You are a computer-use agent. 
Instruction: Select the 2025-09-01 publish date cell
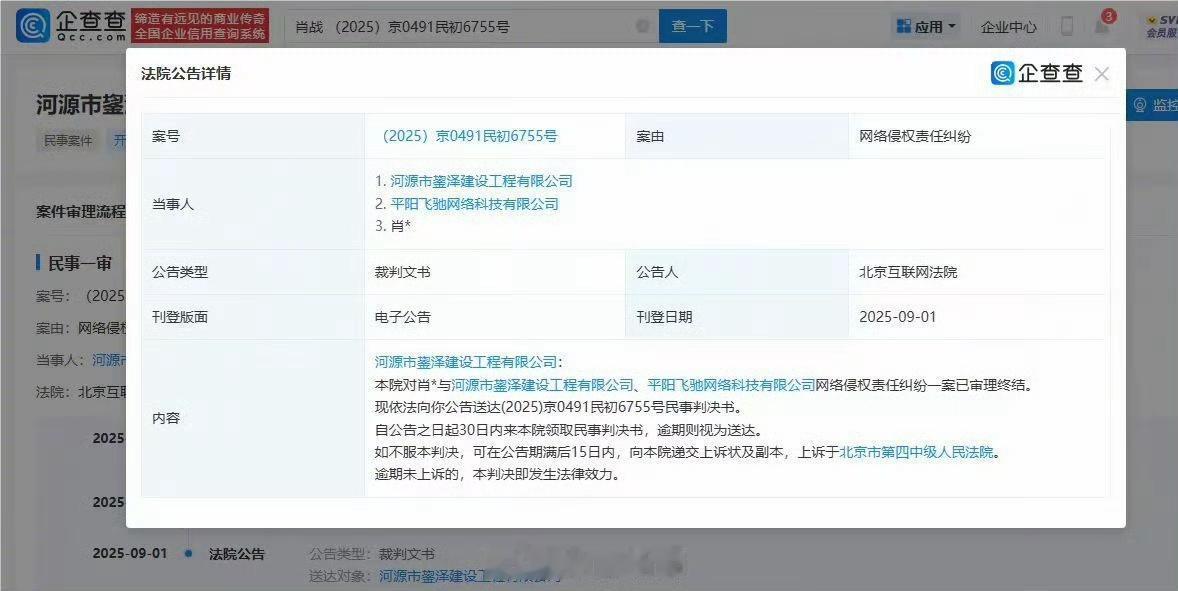pyautogui.click(x=898, y=317)
